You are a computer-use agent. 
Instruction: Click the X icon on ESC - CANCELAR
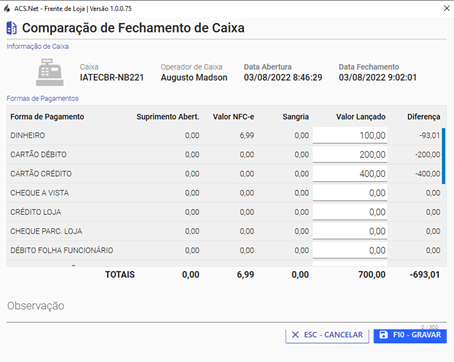coord(295,335)
